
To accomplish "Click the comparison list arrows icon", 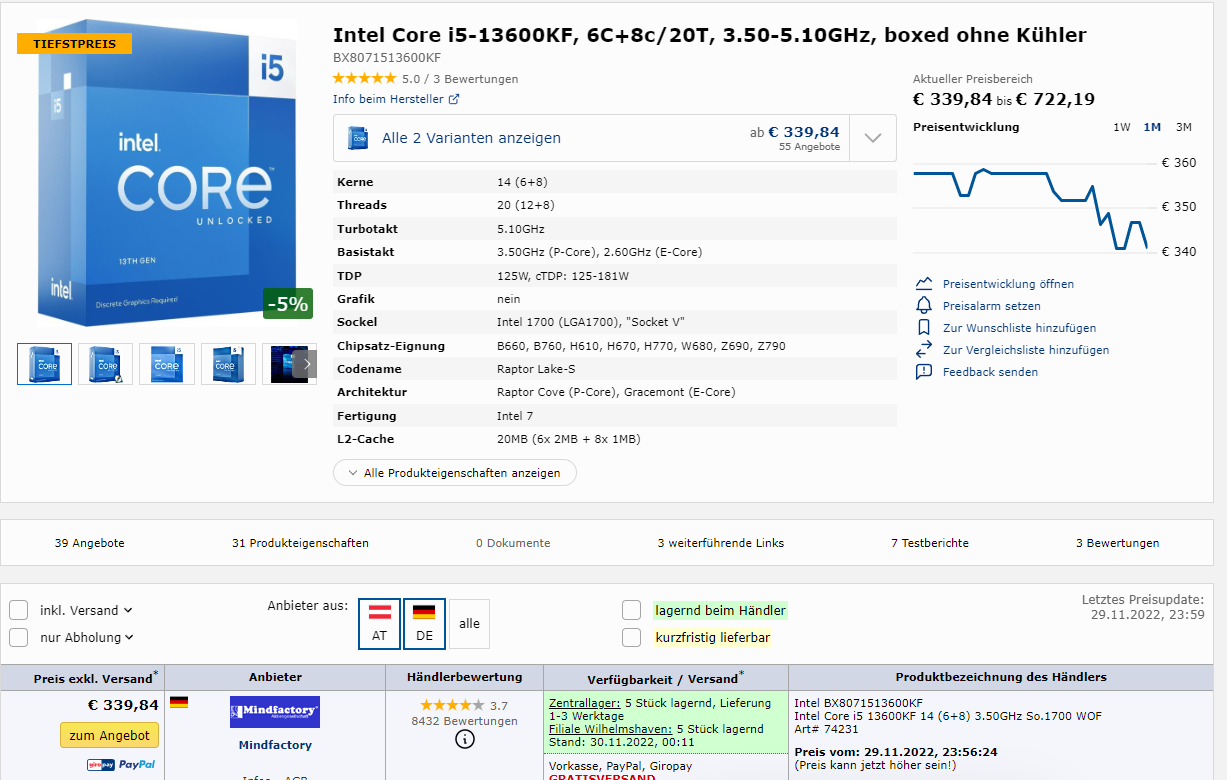I will pyautogui.click(x=924, y=350).
